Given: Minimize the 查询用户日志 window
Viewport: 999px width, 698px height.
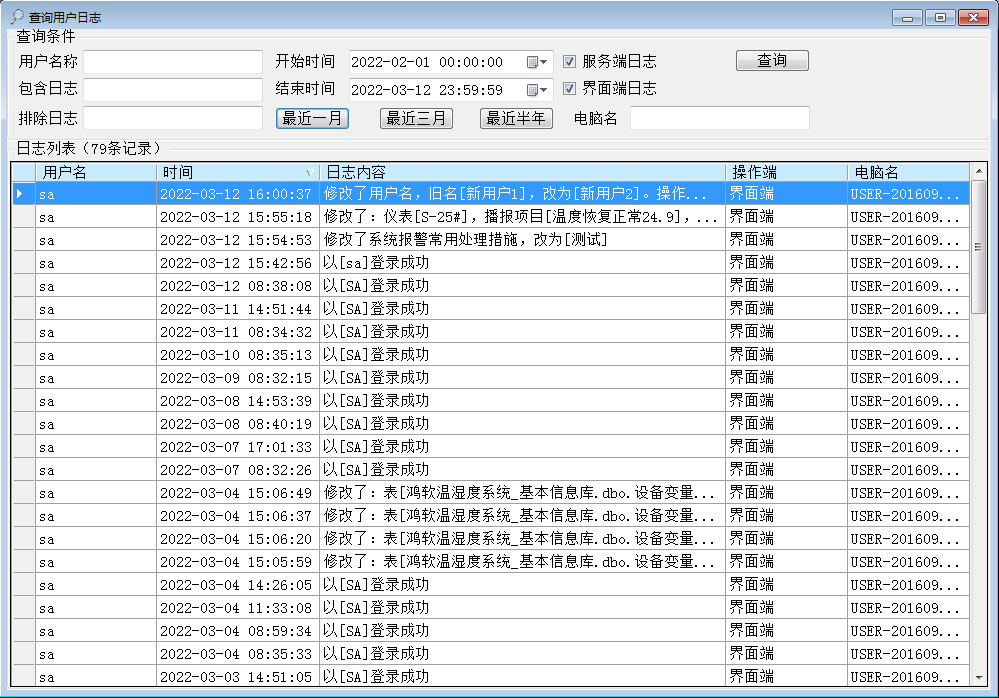Looking at the screenshot, I should click(x=907, y=17).
